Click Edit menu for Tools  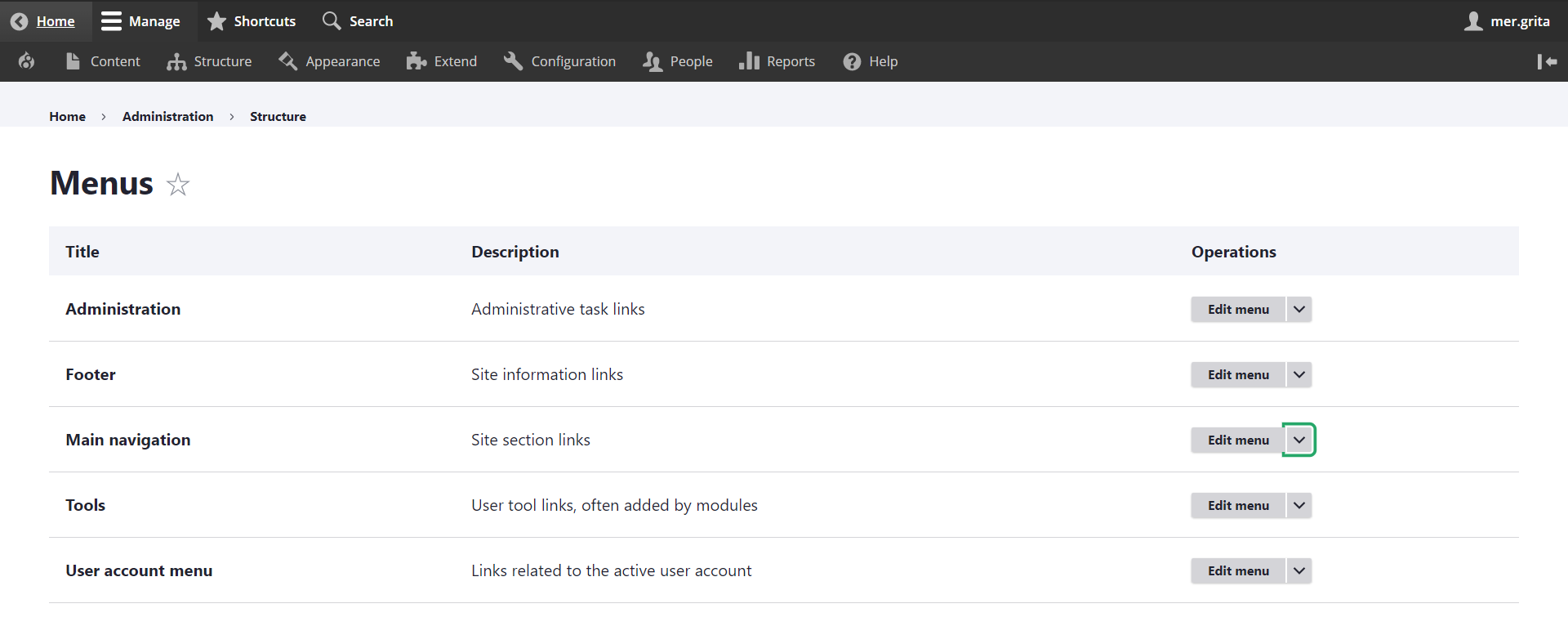1238,505
